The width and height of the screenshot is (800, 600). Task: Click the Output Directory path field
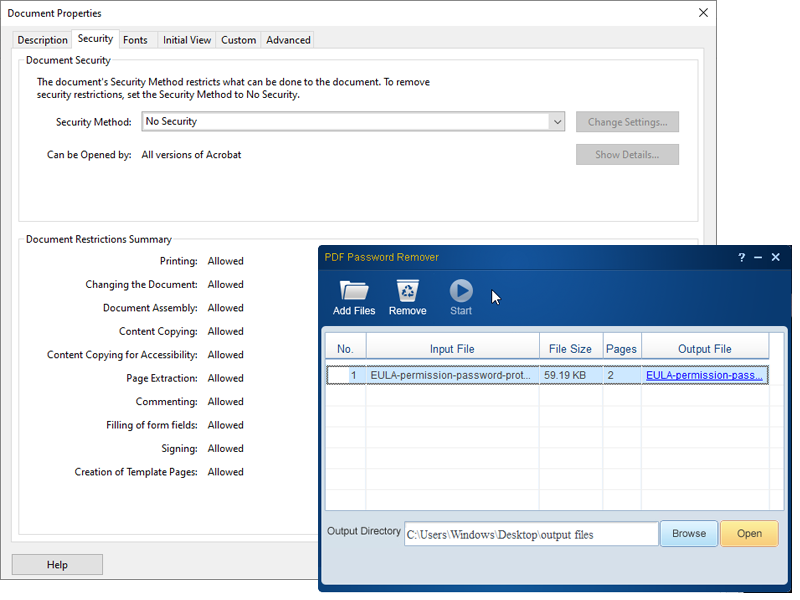pyautogui.click(x=531, y=534)
